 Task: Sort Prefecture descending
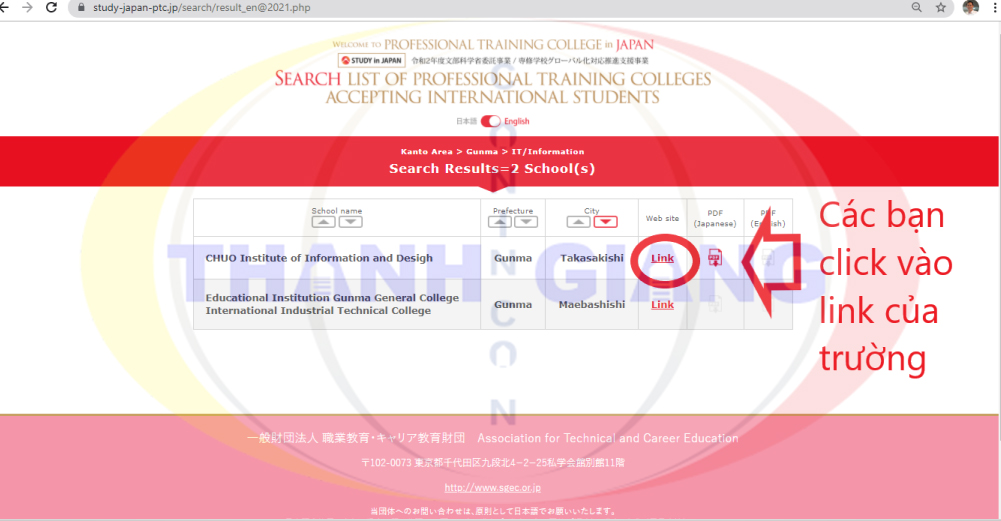point(526,222)
